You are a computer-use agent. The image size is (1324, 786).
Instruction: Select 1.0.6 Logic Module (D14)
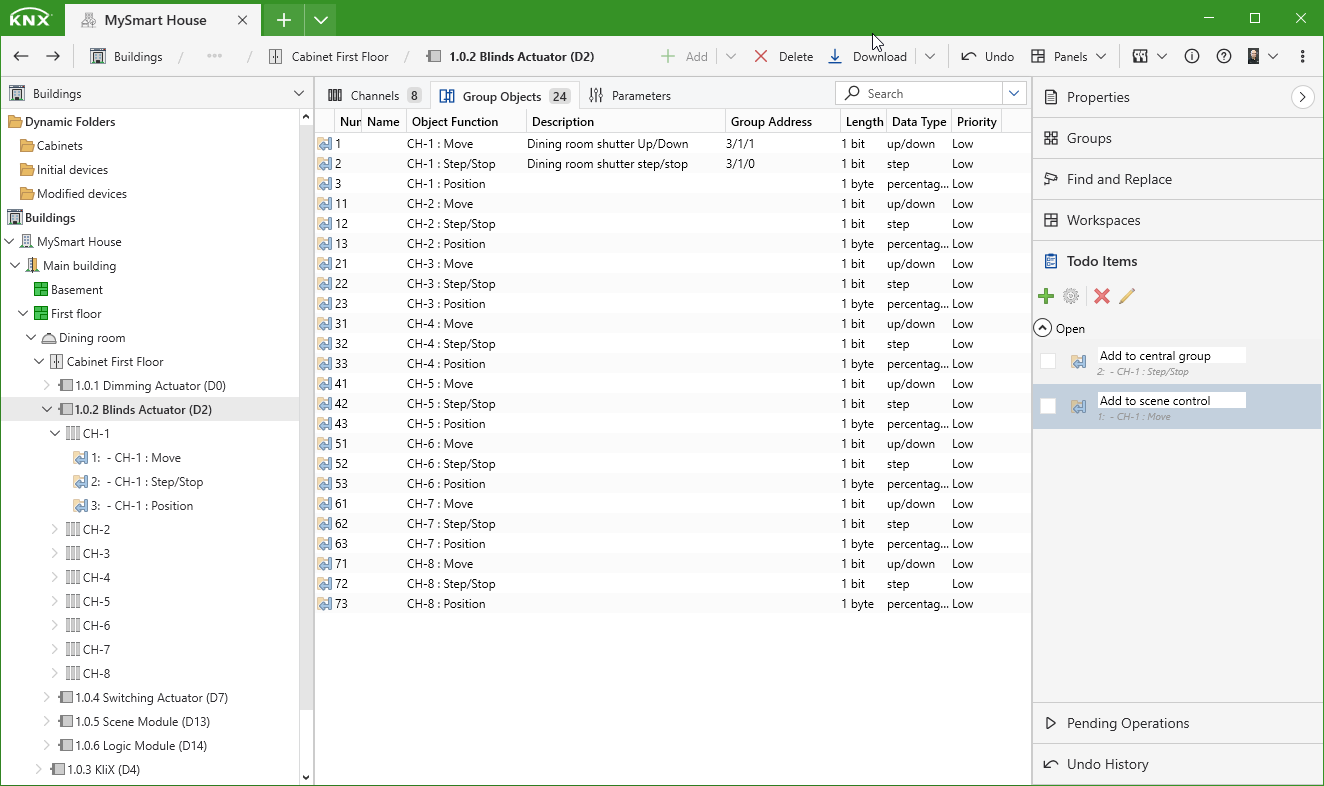tap(141, 746)
